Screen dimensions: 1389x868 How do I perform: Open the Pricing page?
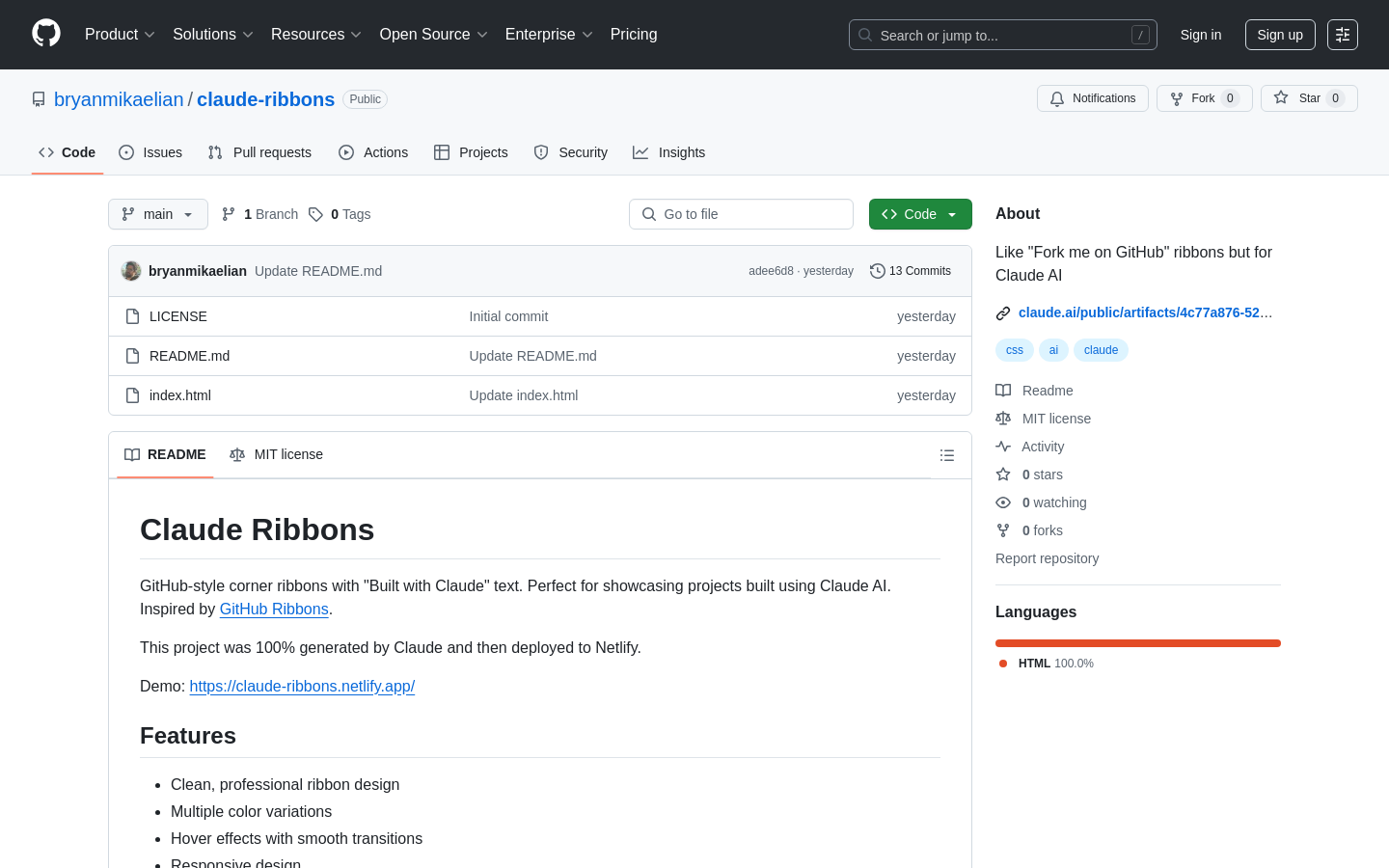634,35
